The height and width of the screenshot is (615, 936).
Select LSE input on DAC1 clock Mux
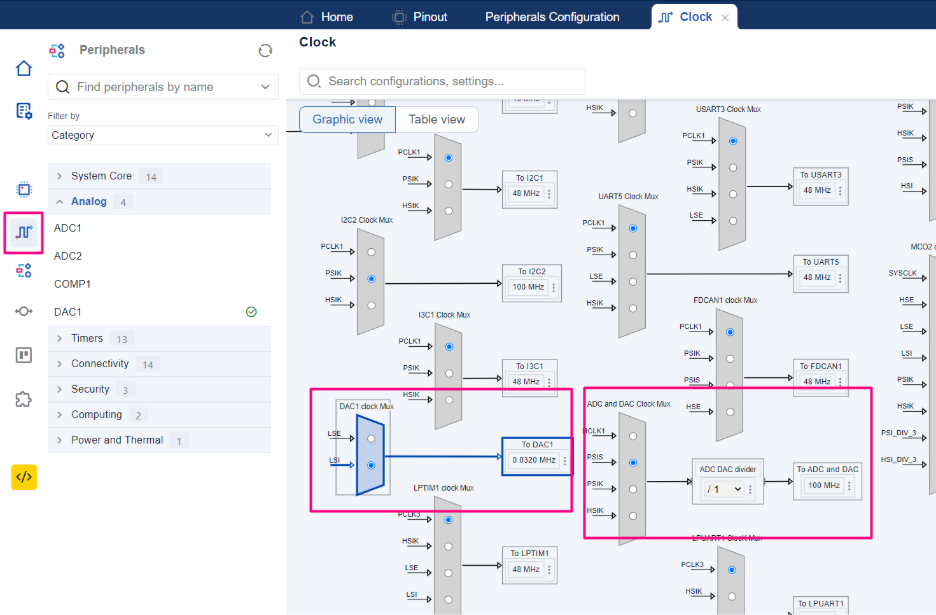(371, 438)
